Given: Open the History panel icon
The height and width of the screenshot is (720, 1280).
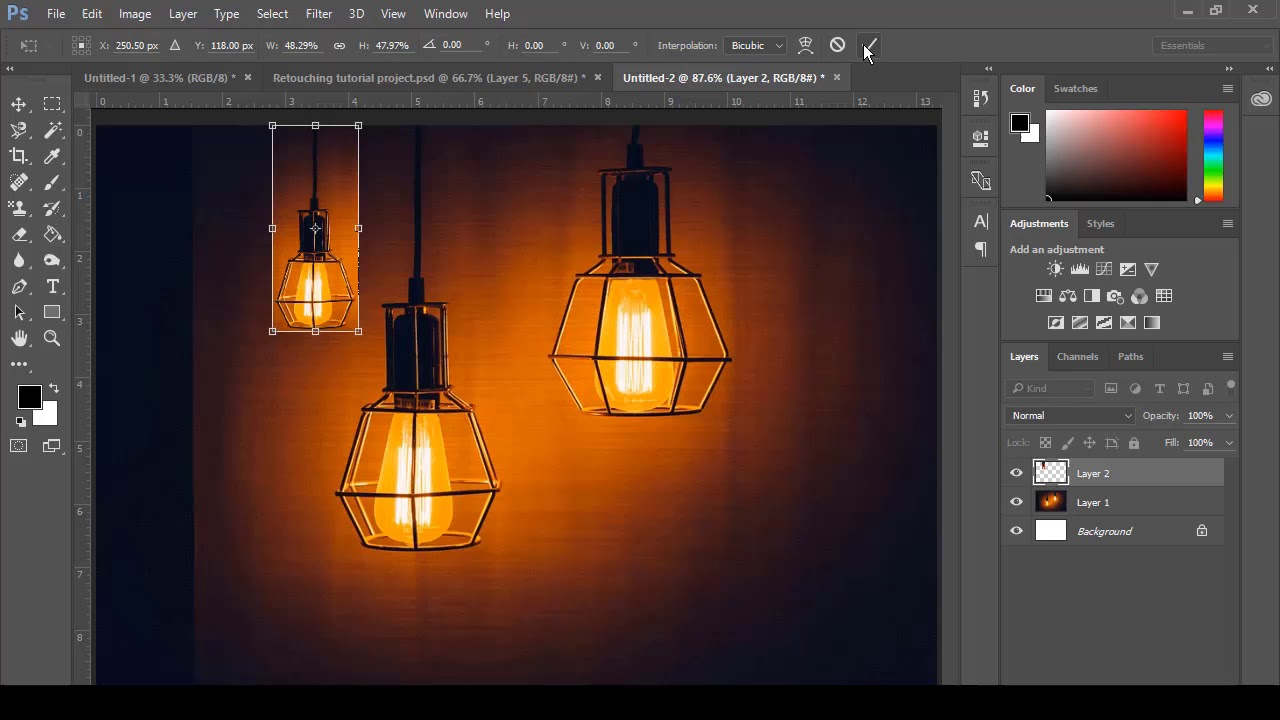Looking at the screenshot, I should (981, 98).
